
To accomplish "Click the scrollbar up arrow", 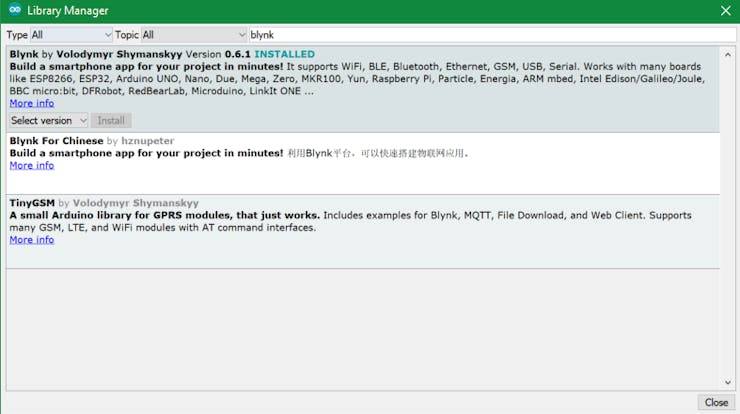I will [728, 55].
